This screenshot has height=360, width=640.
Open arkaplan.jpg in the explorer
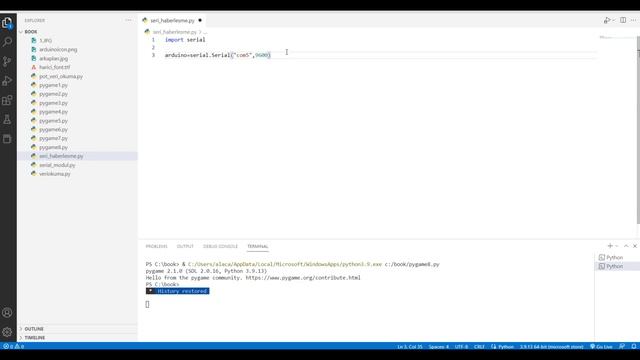(x=53, y=58)
